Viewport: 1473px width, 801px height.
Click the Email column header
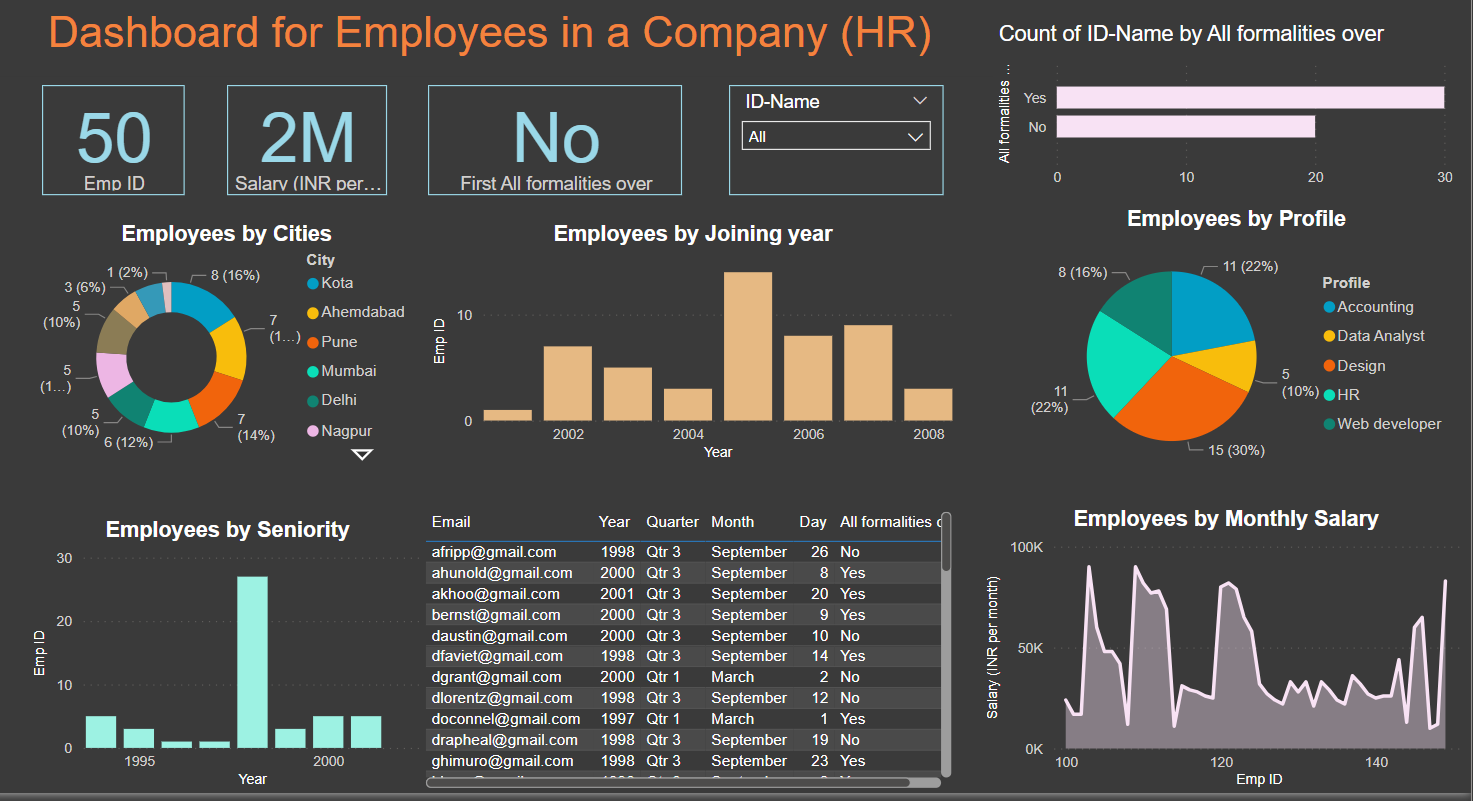[451, 521]
